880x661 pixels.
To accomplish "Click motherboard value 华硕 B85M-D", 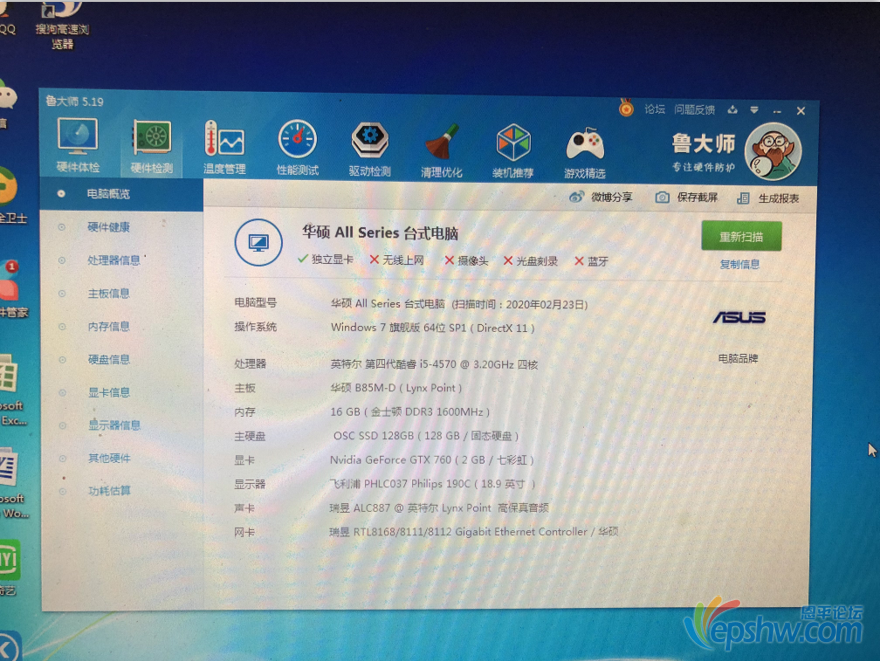I will tap(396, 388).
